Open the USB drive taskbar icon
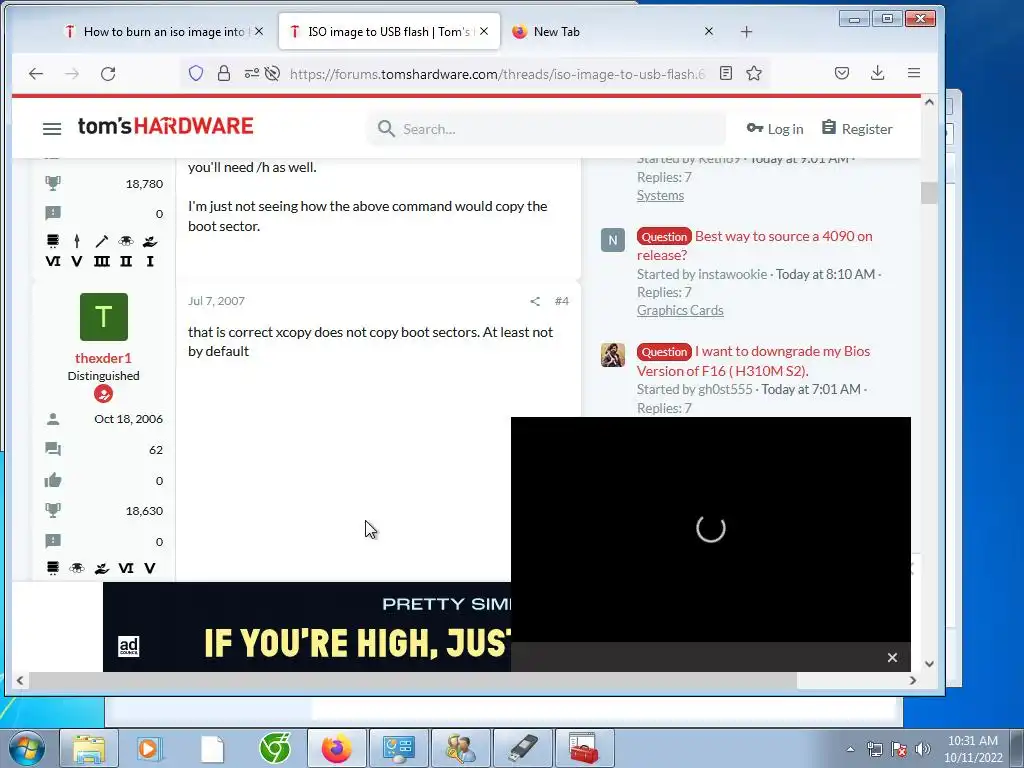The image size is (1024, 768). pyautogui.click(x=522, y=748)
